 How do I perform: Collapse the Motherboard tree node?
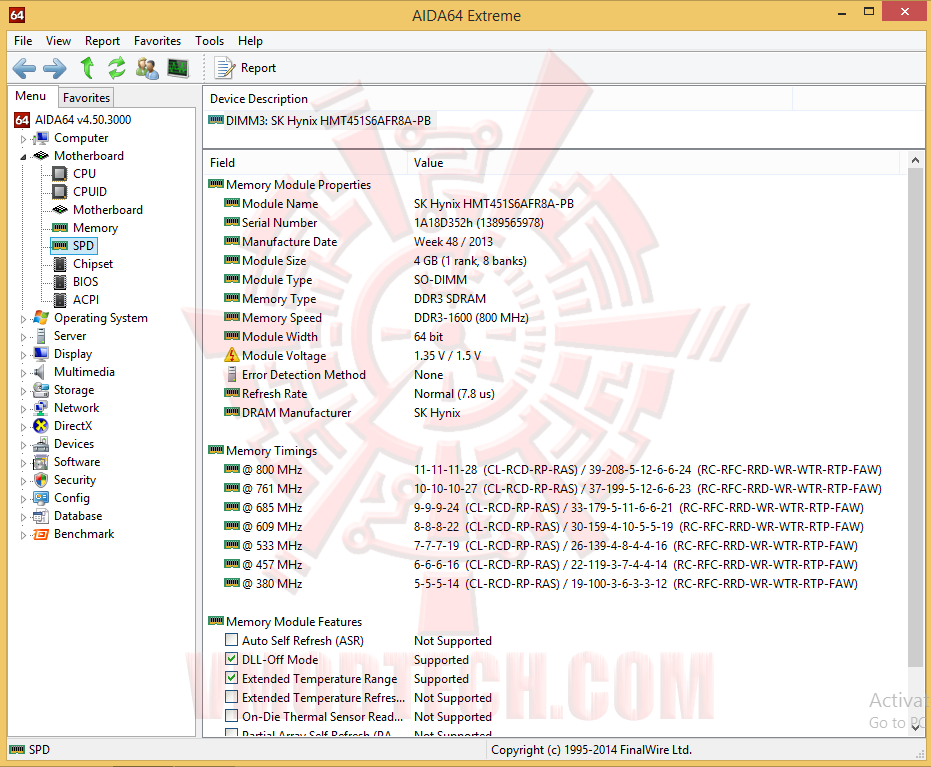[24, 157]
